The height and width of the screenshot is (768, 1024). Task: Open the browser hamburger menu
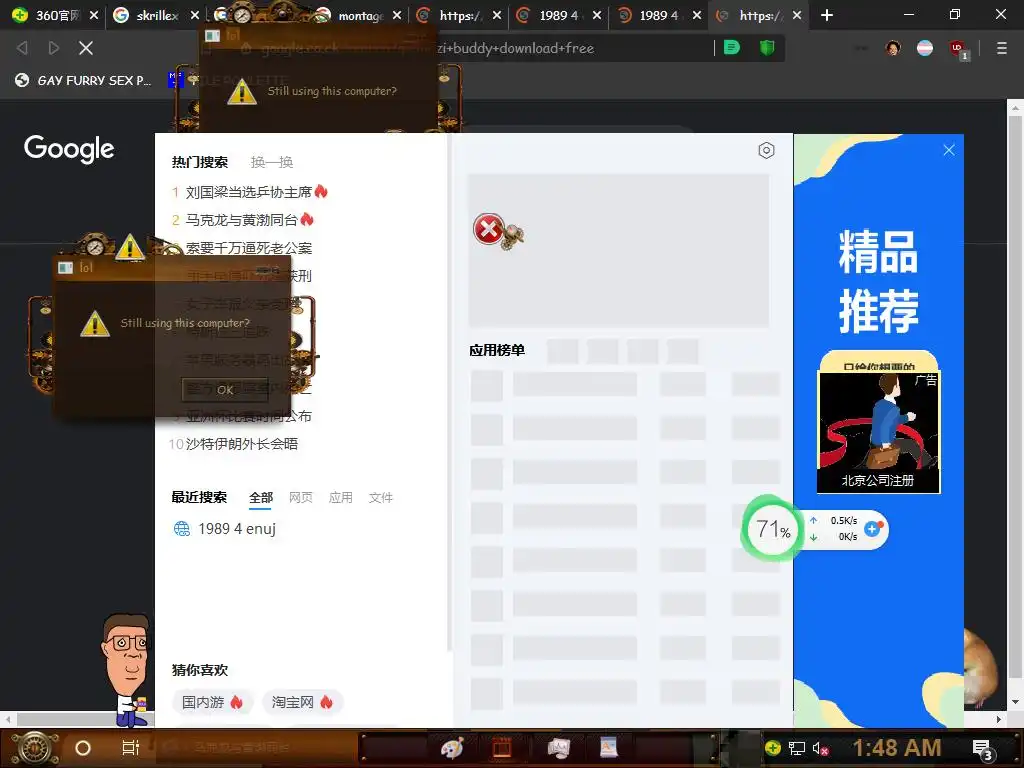pos(1001,48)
